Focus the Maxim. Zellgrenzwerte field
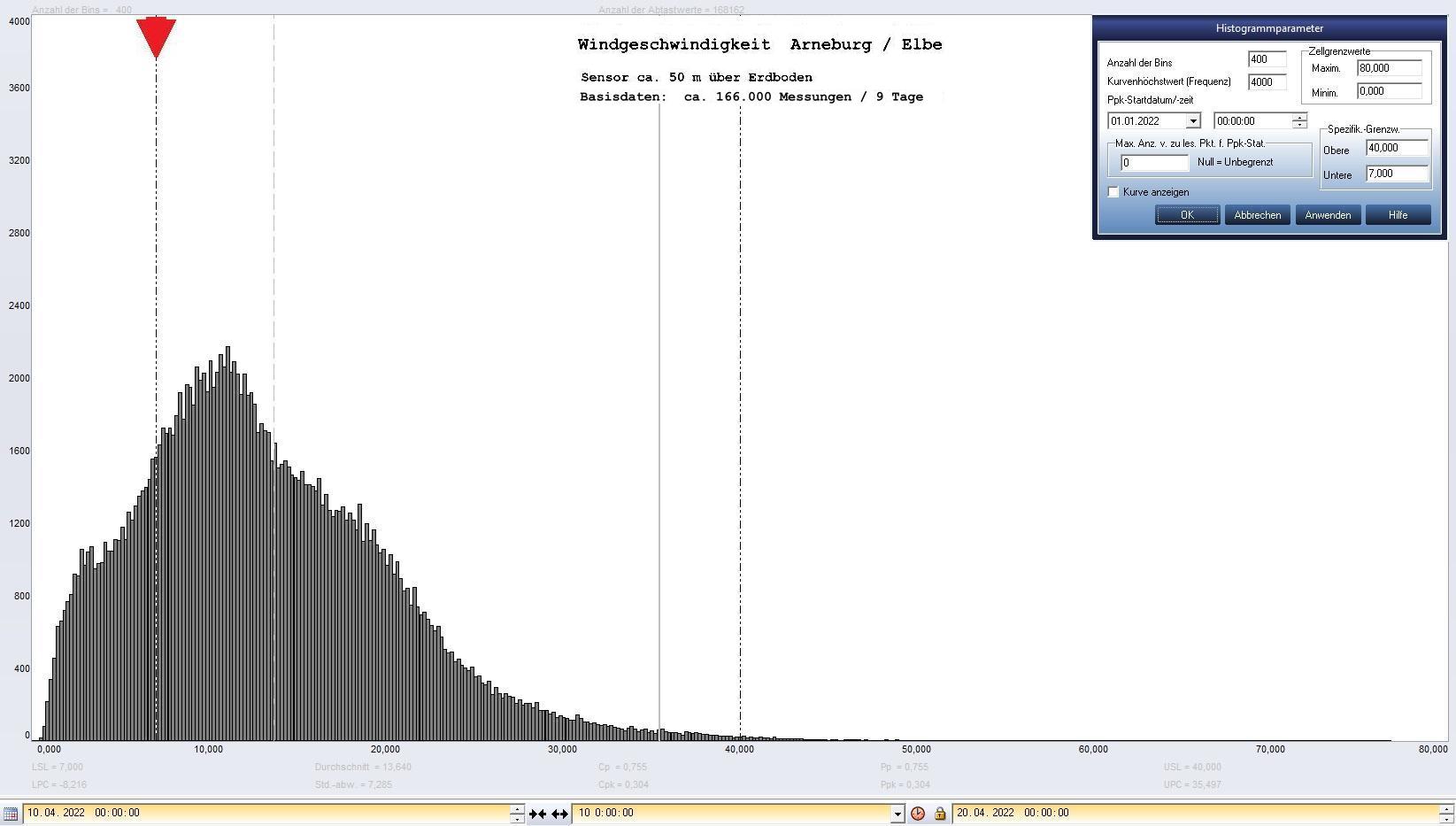 [x=1389, y=68]
